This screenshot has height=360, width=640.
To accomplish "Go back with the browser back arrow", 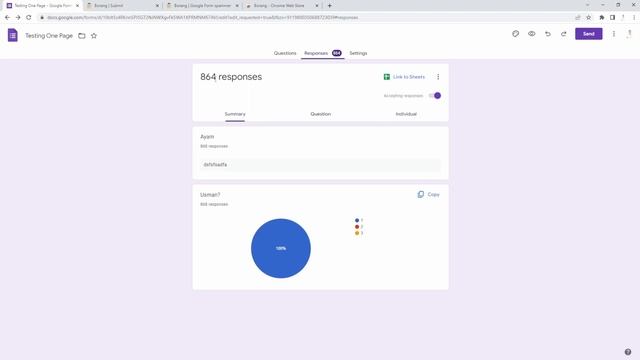I will [x=7, y=18].
